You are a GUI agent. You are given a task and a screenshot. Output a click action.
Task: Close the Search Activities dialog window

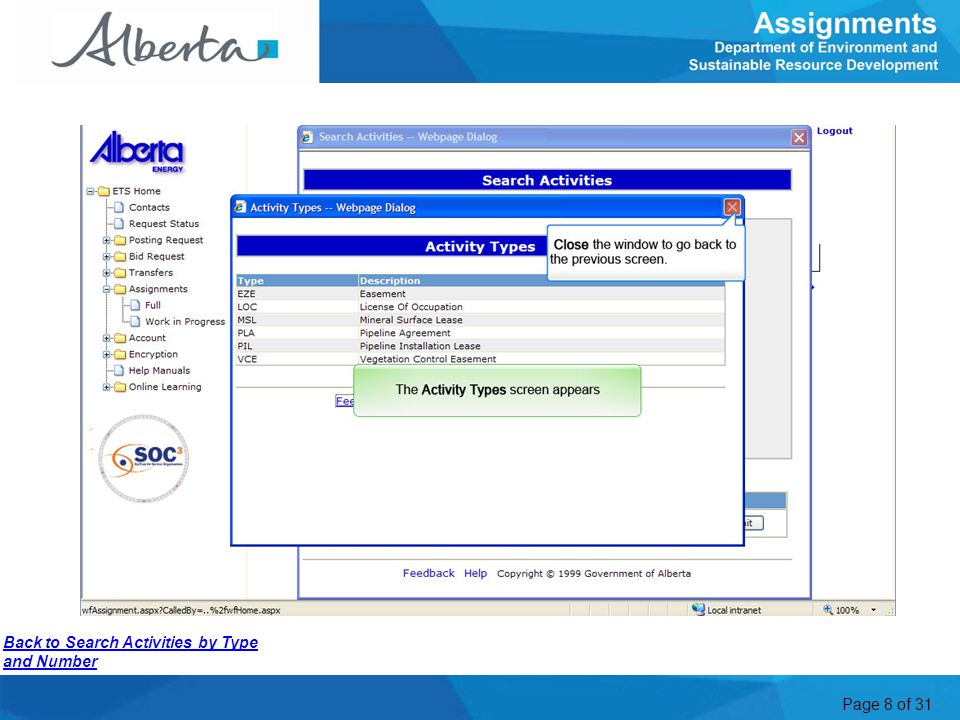(799, 137)
